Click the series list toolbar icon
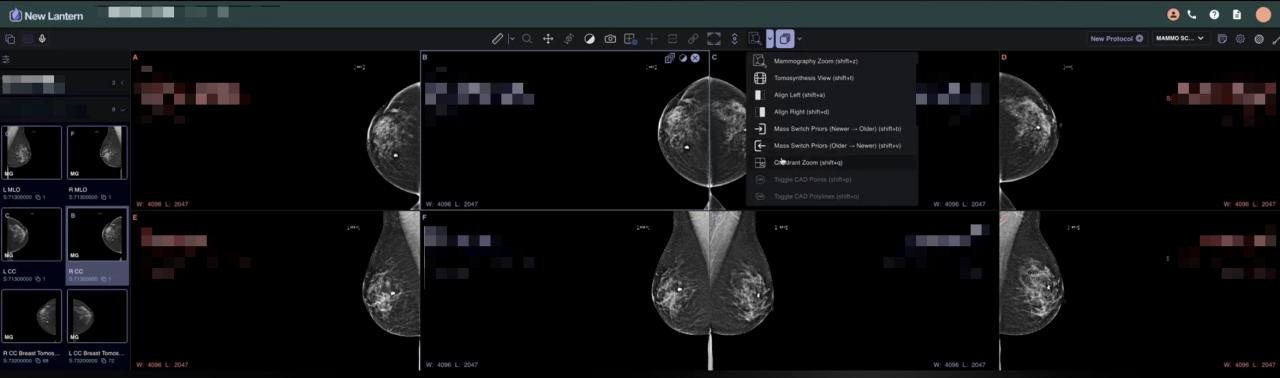1280x378 pixels. point(672,39)
